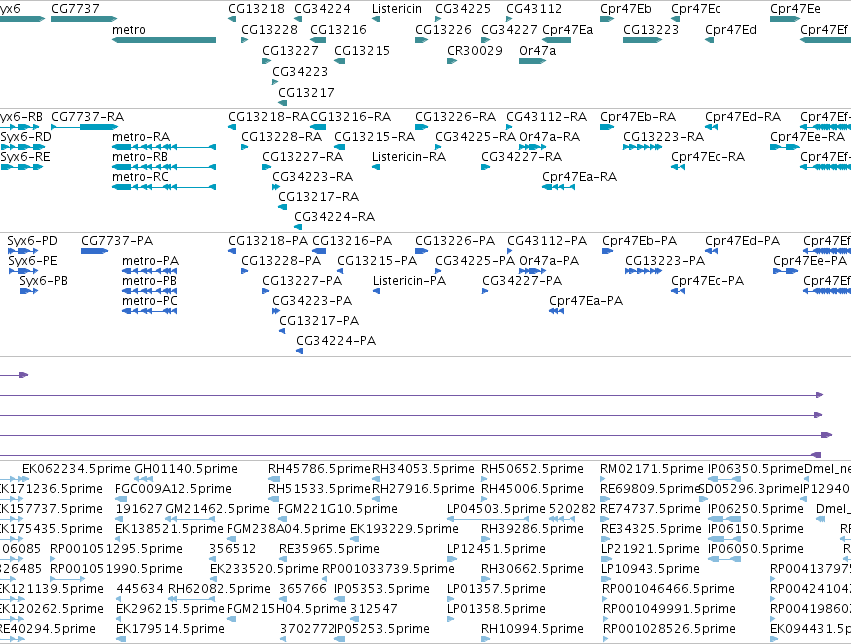Click the CG7737-PA protein label
This screenshot has width=851, height=644.
point(117,241)
